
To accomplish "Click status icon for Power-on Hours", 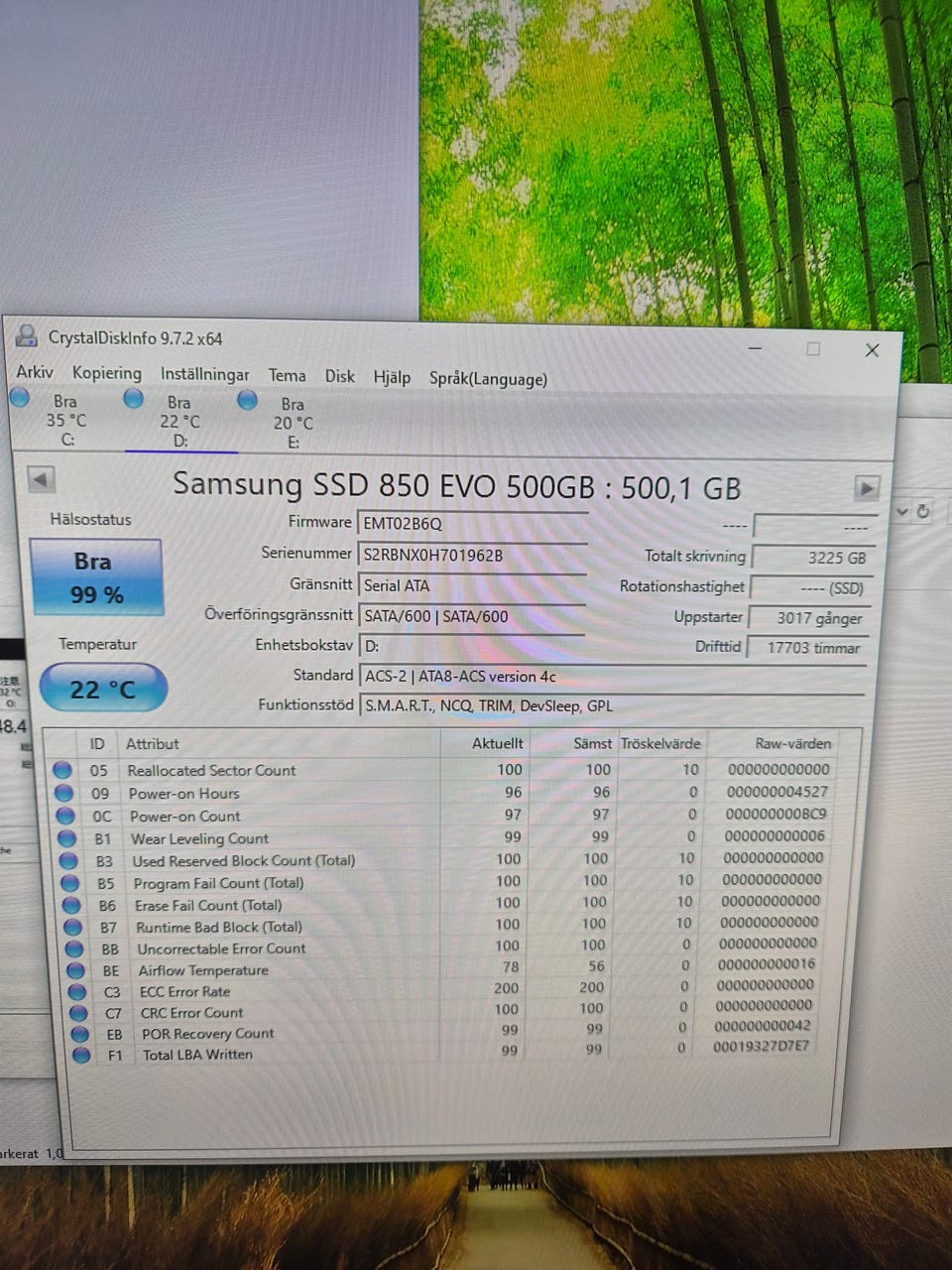I will pos(63,793).
